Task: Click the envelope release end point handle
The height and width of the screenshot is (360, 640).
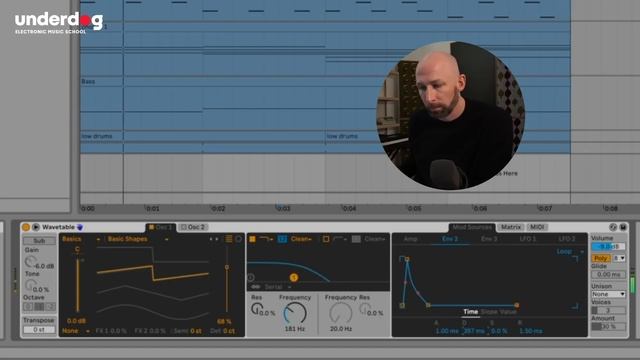Action: click(x=517, y=305)
